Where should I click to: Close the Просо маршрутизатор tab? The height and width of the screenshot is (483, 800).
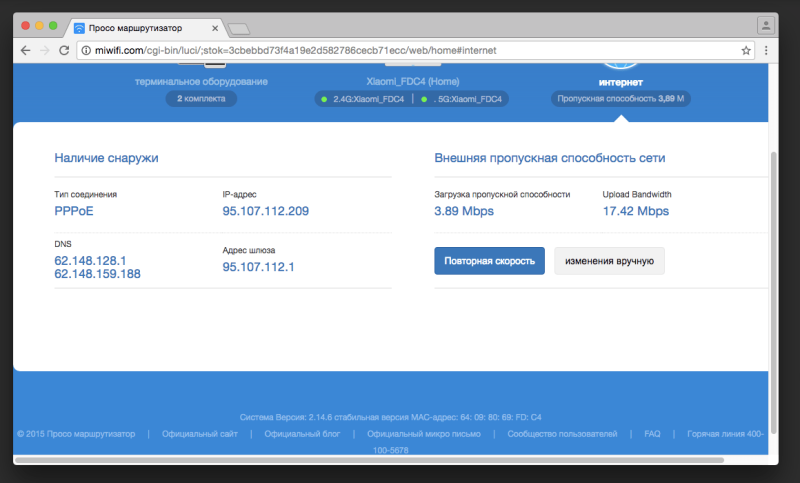(x=215, y=28)
